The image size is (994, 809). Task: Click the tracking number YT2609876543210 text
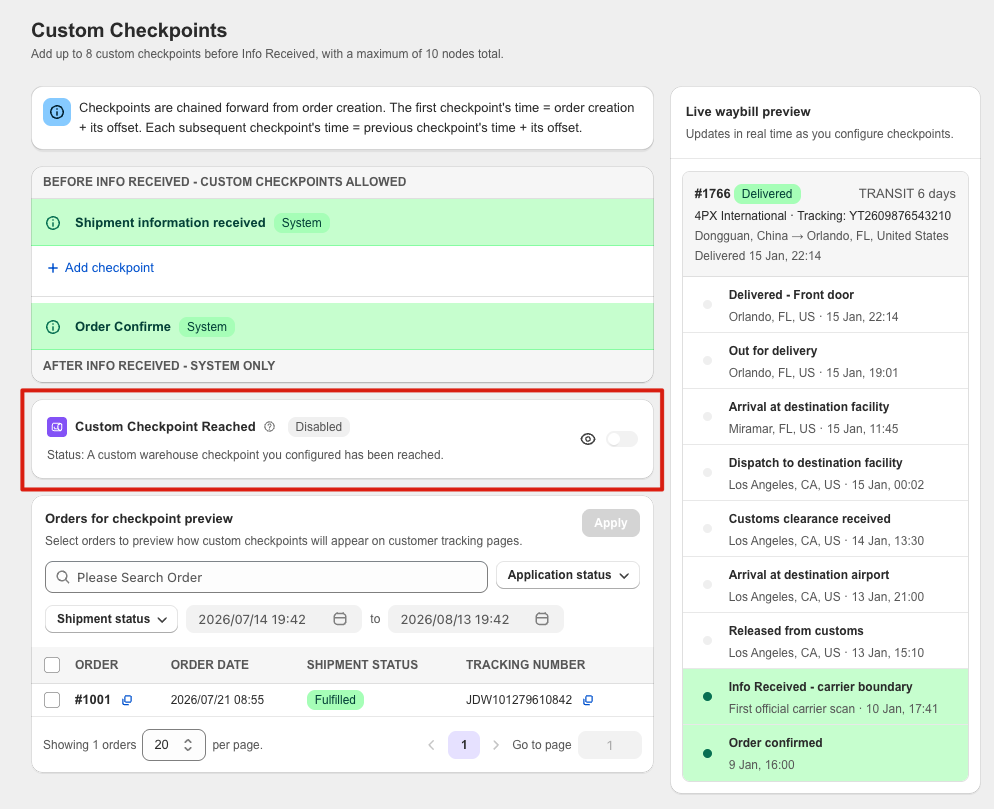pyautogui.click(x=900, y=216)
